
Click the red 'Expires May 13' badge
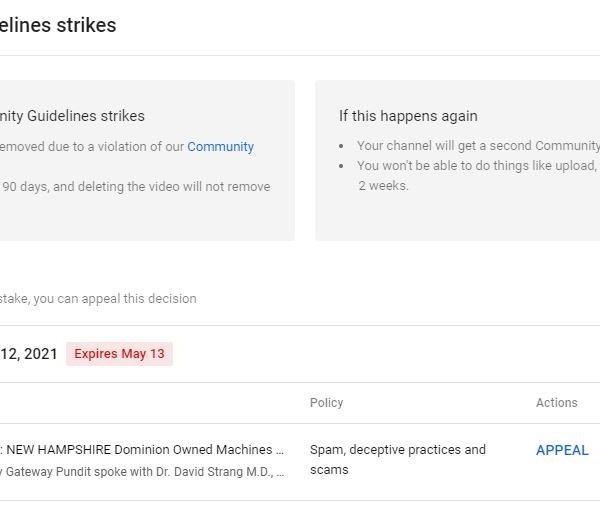point(119,354)
